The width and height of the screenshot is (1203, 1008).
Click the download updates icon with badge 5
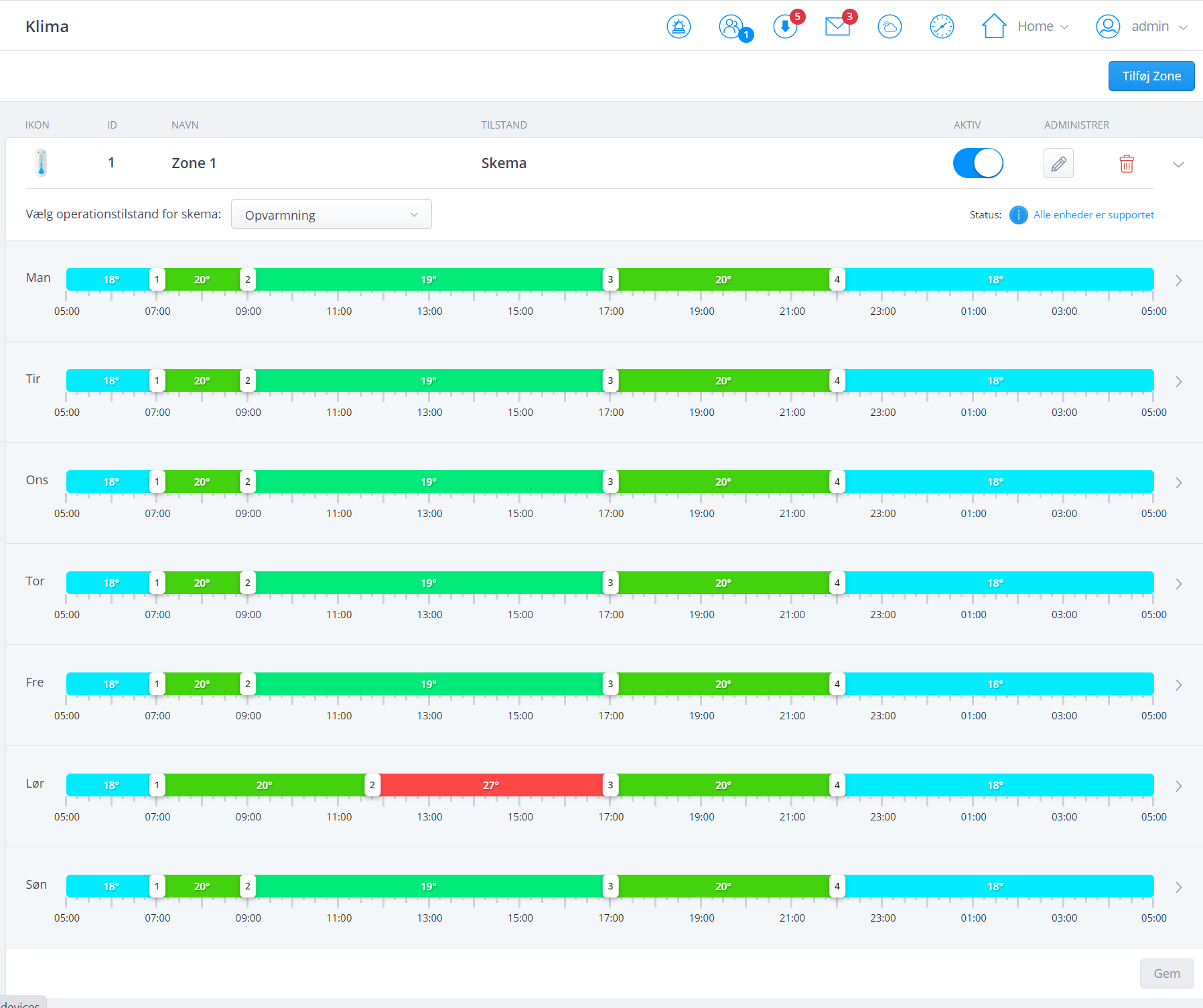pos(784,27)
